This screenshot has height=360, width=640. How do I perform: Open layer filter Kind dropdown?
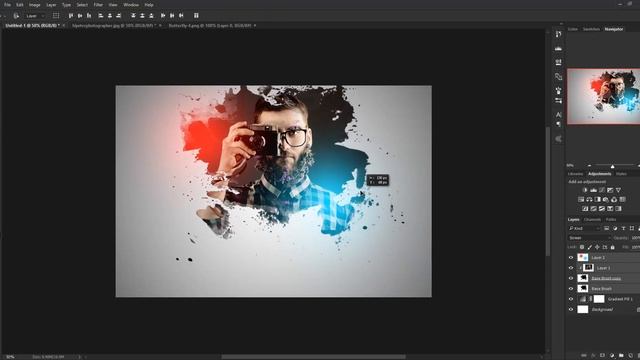click(584, 229)
